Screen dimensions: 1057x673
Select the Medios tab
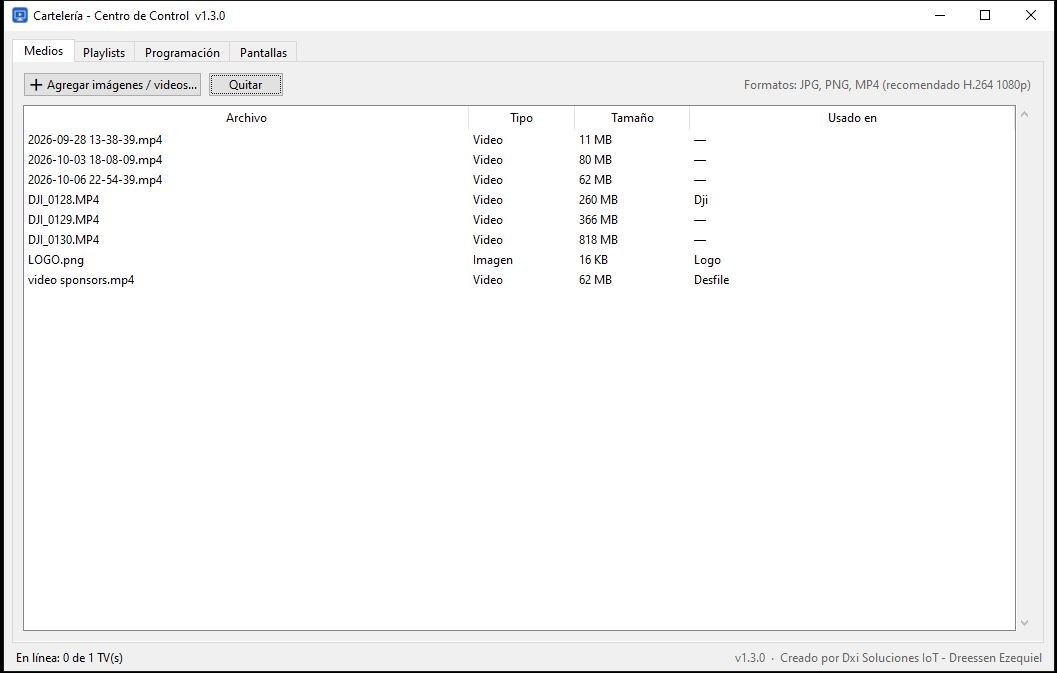43,51
